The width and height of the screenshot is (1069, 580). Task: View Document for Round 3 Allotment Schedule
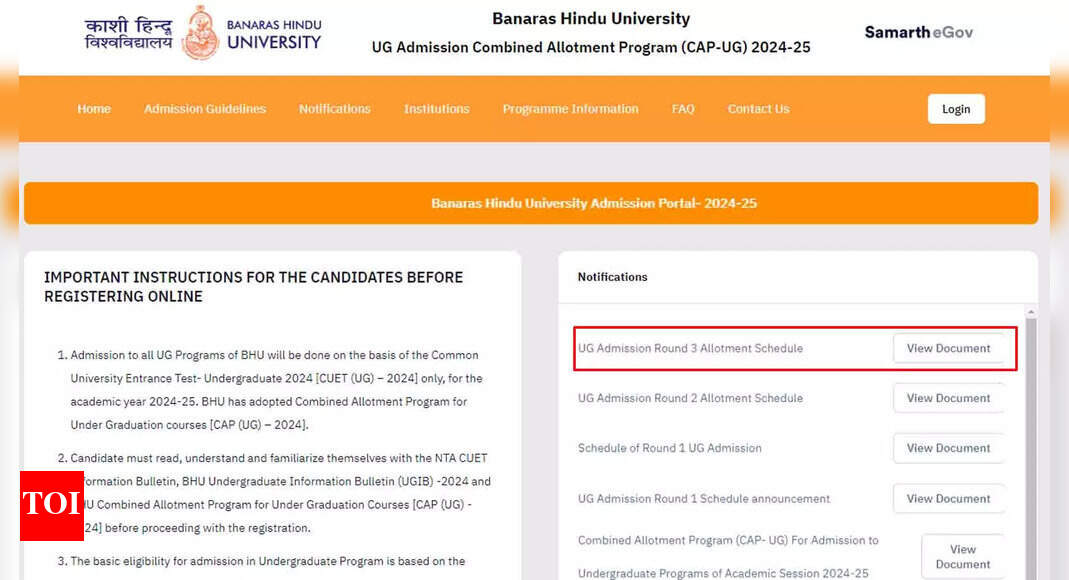coord(948,348)
